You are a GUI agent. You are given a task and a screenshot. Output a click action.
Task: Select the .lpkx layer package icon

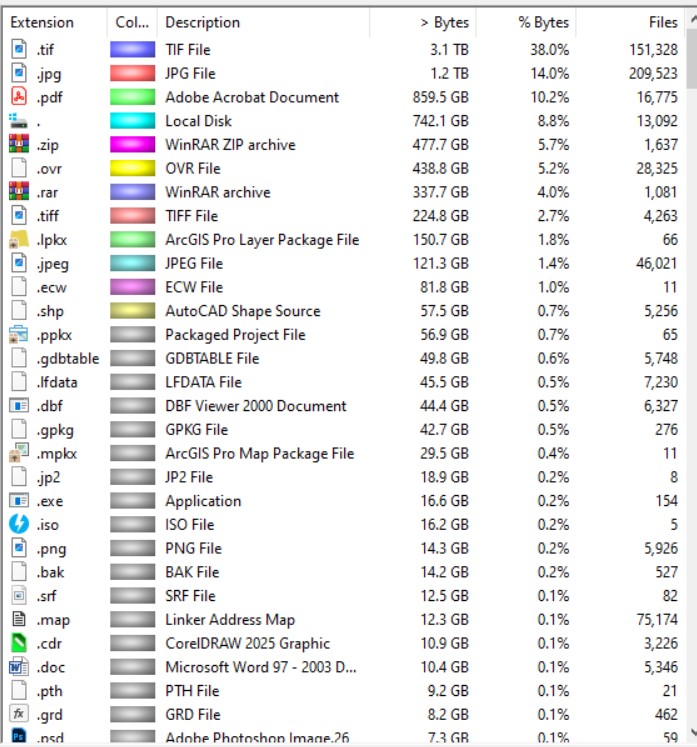click(18, 240)
